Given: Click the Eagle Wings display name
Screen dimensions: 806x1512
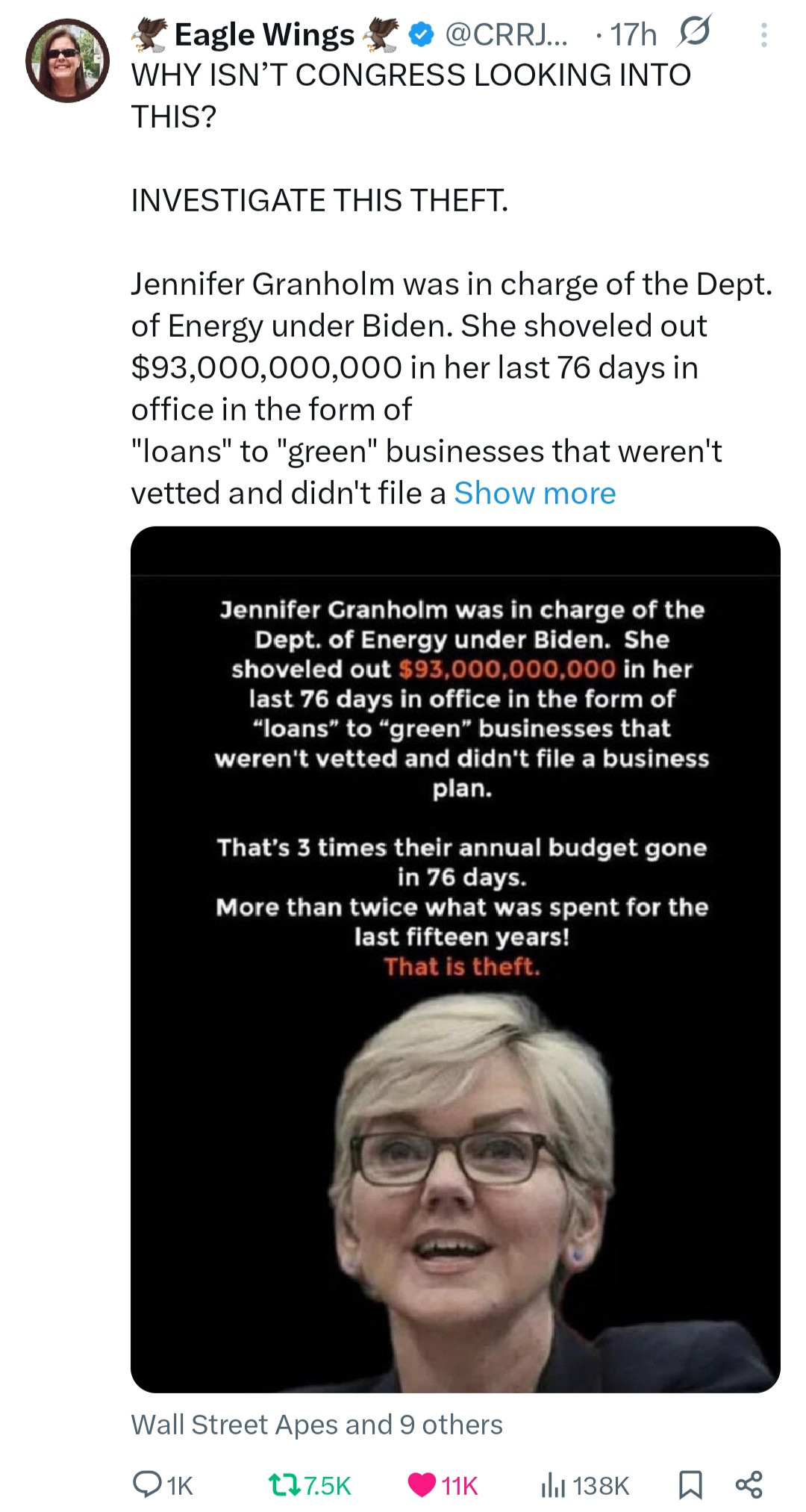Looking at the screenshot, I should [x=264, y=34].
